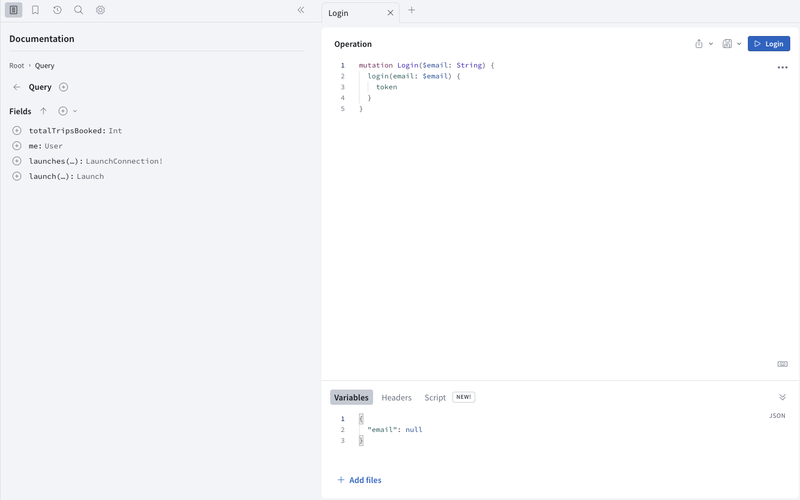Screen dimensions: 800x500
Task: Open the keyboard shortcuts icon
Action: (782, 364)
